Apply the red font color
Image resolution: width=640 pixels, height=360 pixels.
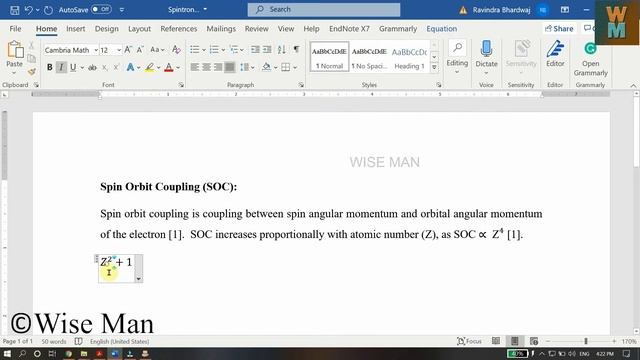tap(169, 67)
